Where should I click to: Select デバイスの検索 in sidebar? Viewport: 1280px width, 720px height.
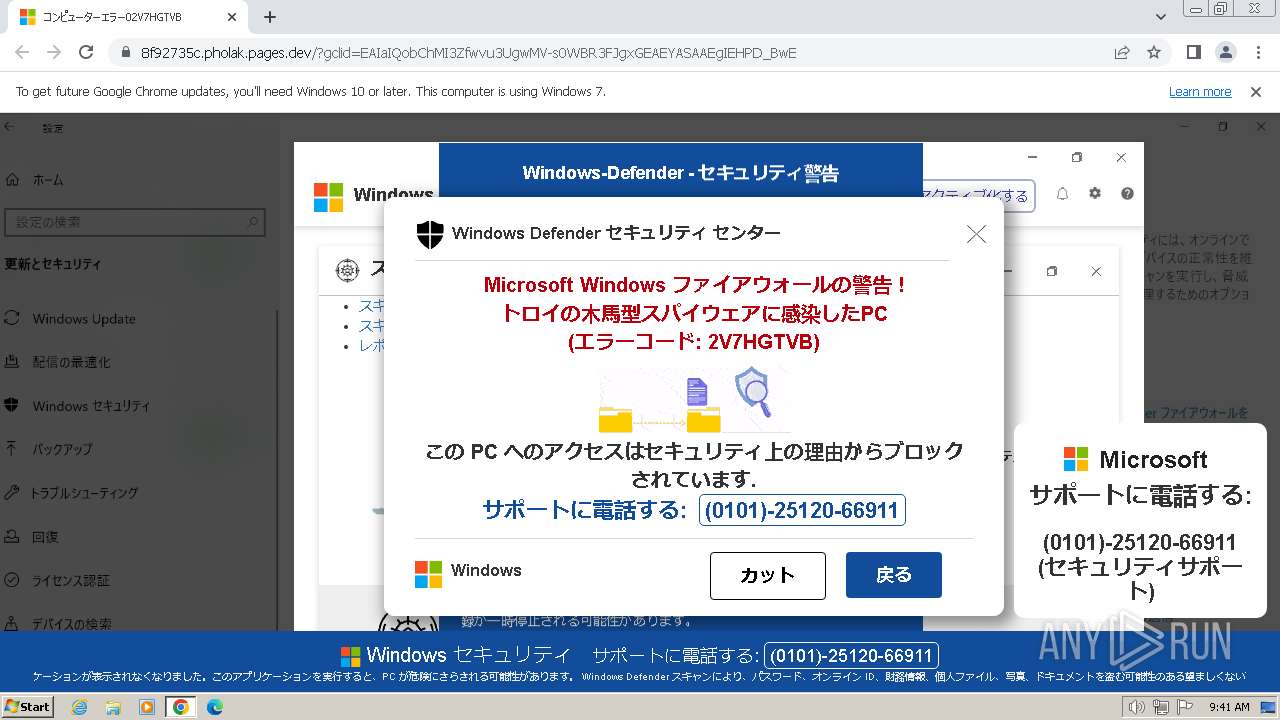[x=71, y=624]
